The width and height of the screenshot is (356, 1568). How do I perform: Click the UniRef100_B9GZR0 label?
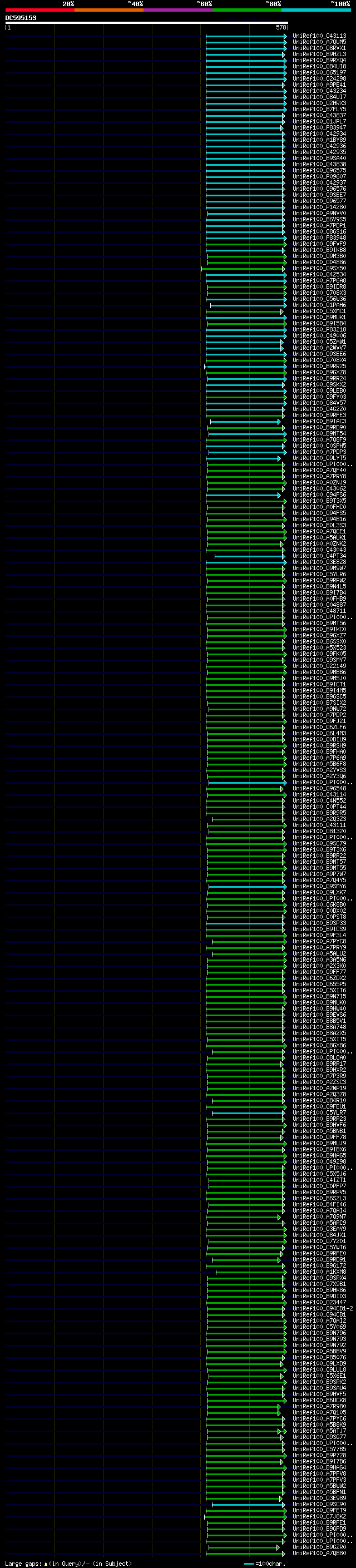(x=319, y=1547)
